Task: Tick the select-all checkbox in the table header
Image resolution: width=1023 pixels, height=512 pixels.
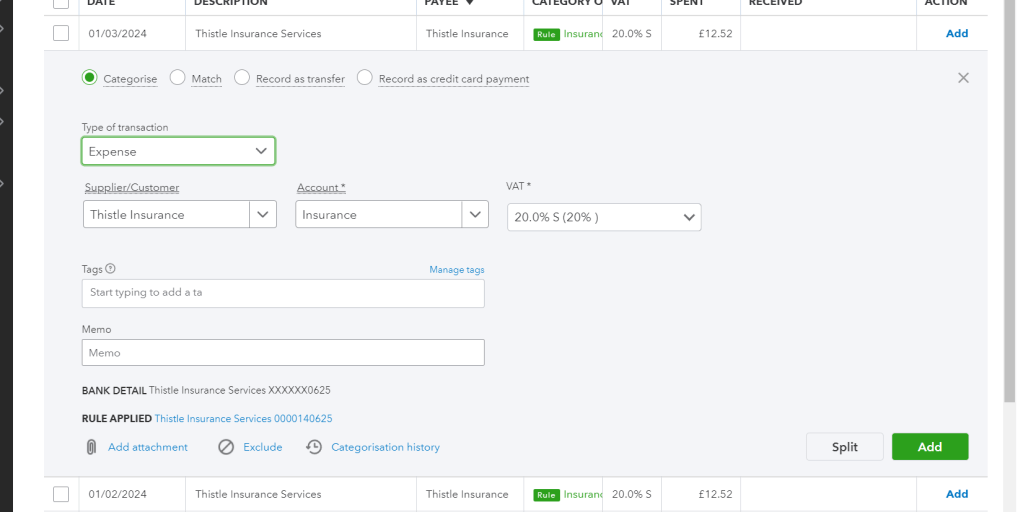Action: point(61,3)
